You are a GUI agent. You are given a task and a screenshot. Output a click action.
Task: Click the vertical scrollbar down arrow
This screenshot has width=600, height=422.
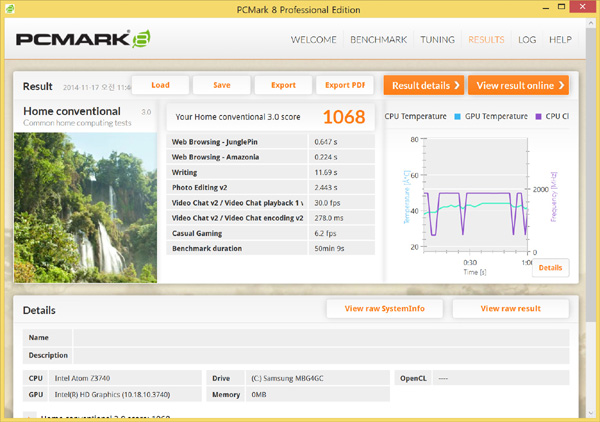(x=591, y=413)
